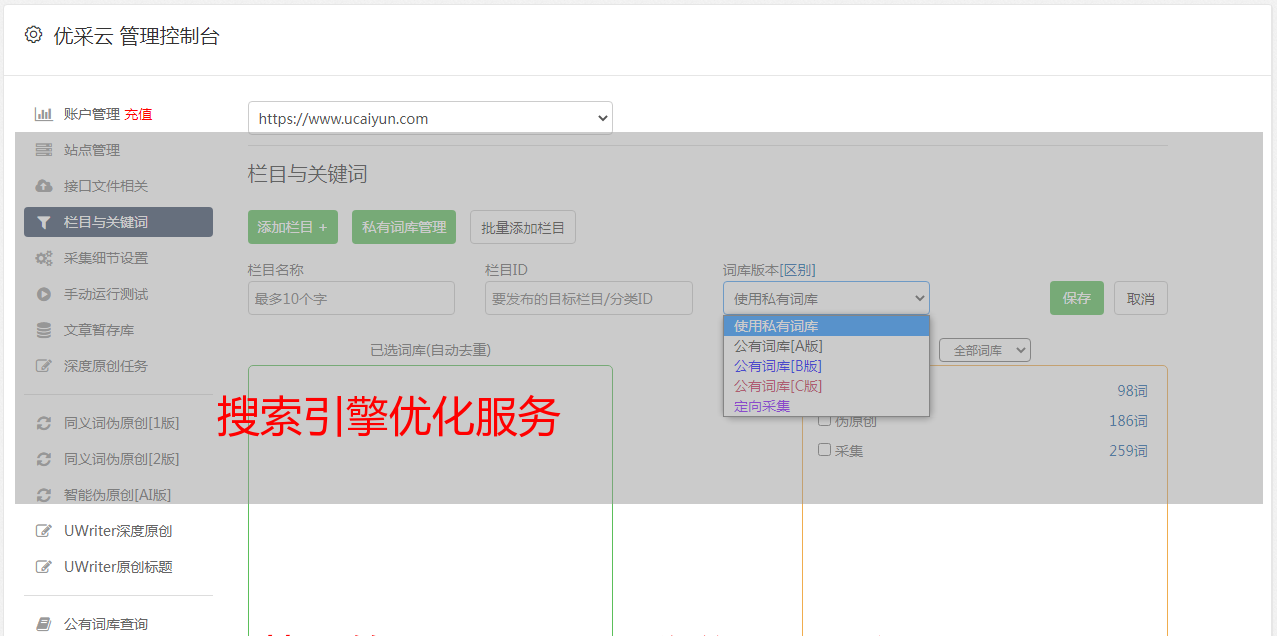This screenshot has width=1277, height=636.
Task: Click the red 充值 recharge link
Action: click(138, 114)
